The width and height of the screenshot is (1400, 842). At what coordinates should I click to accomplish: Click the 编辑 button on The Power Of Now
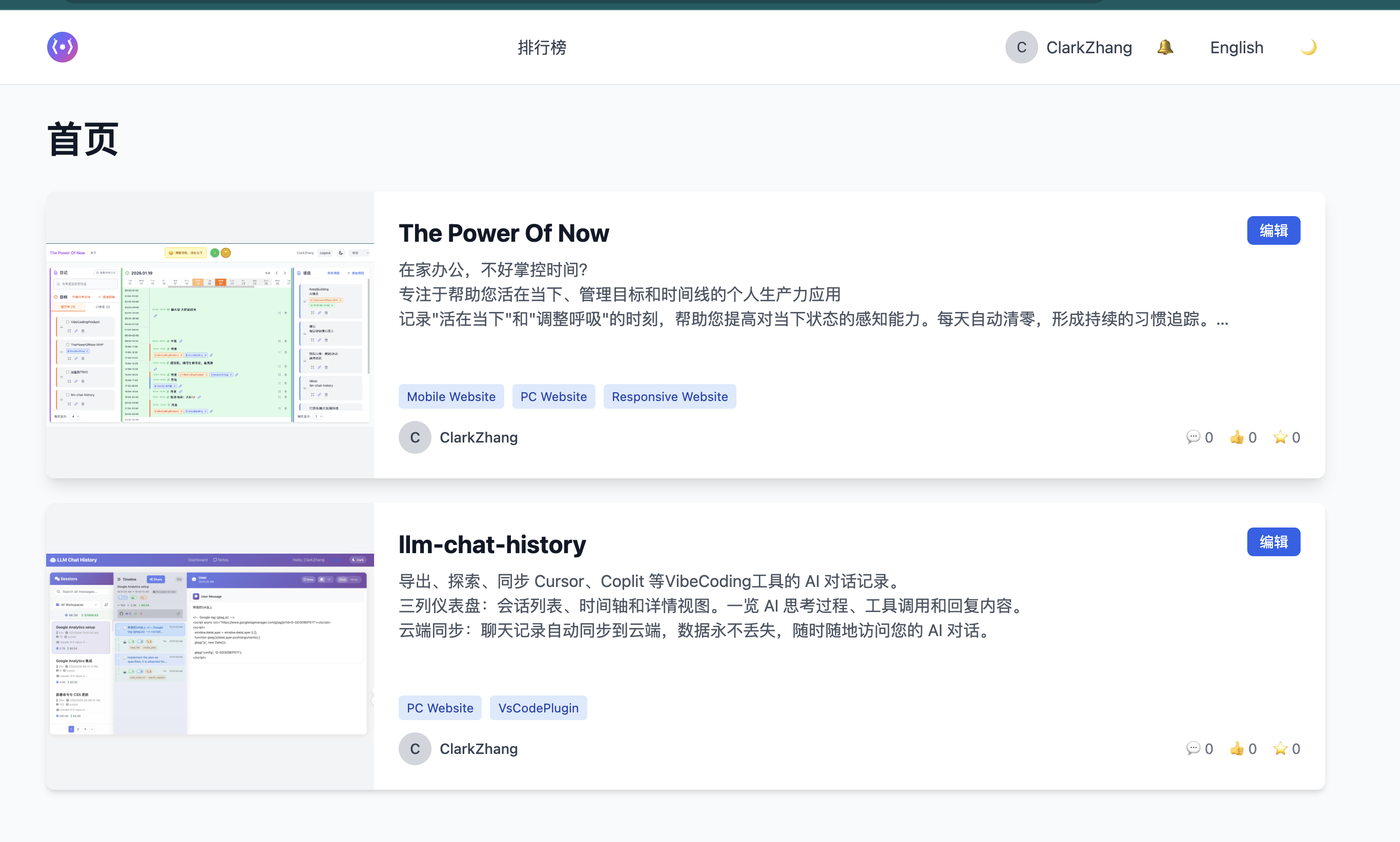(x=1273, y=230)
